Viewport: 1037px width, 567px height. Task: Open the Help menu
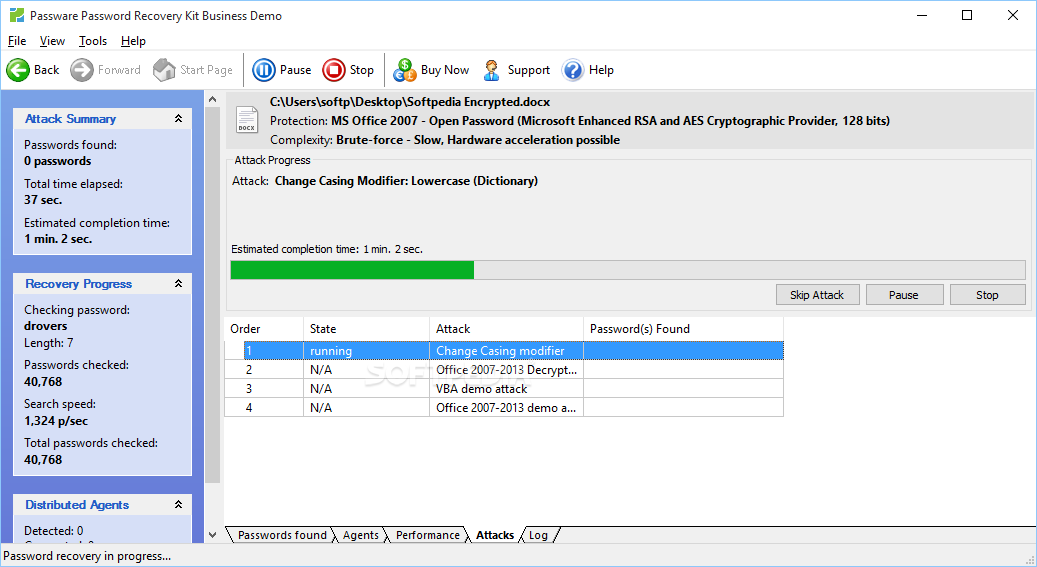[133, 41]
